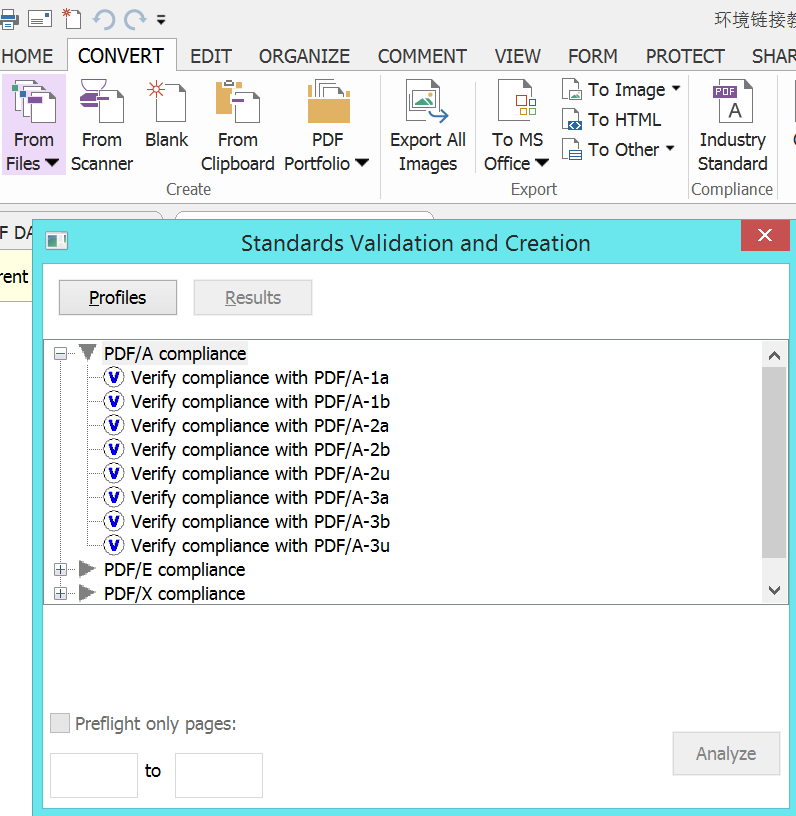
Task: Open the Customize Quick Access Toolbar dropdown
Action: tap(161, 20)
